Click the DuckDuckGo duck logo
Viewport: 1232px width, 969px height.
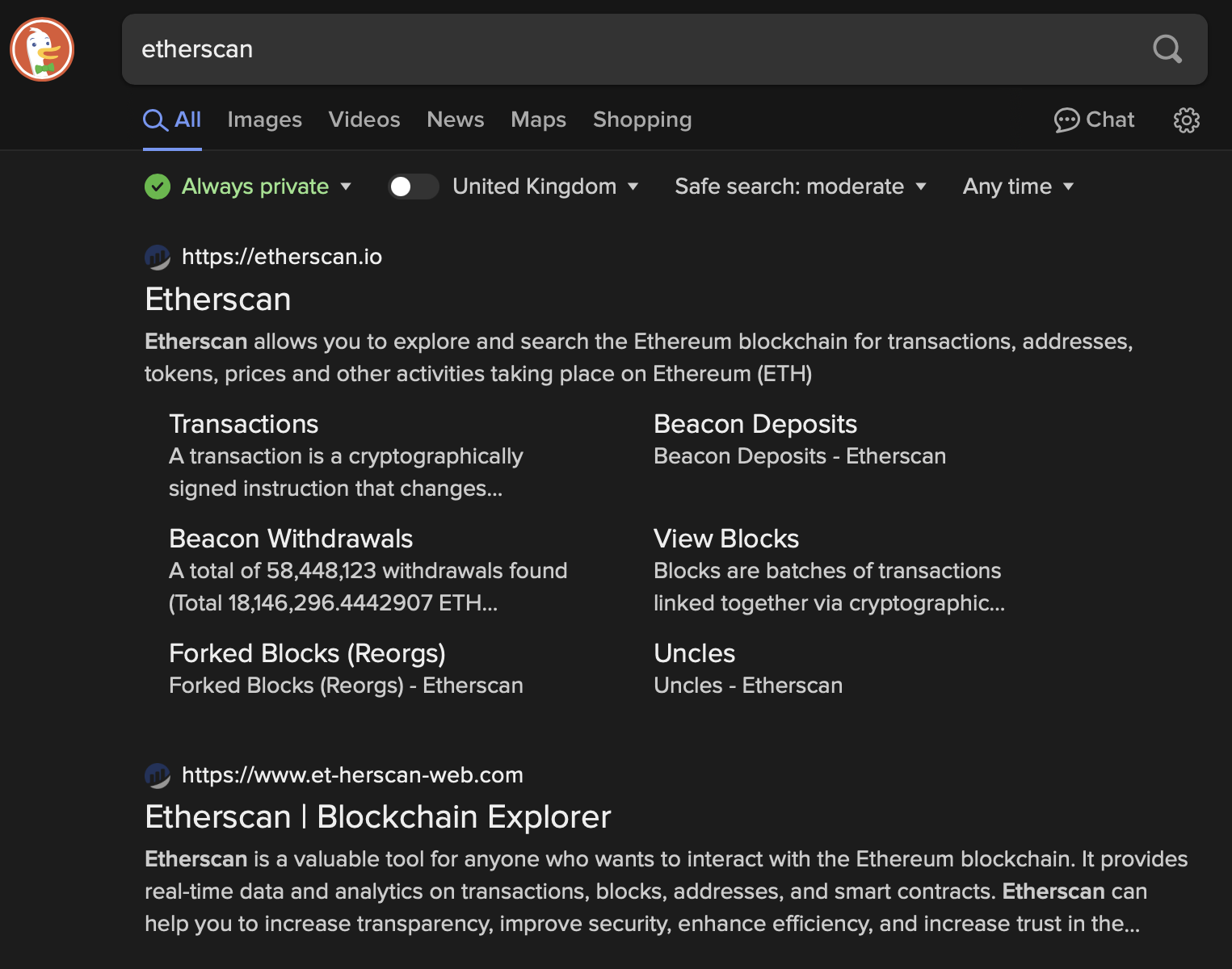(41, 49)
